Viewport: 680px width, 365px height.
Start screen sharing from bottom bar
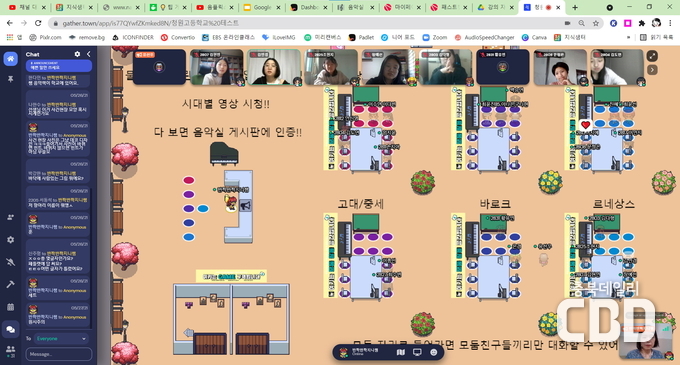417,352
